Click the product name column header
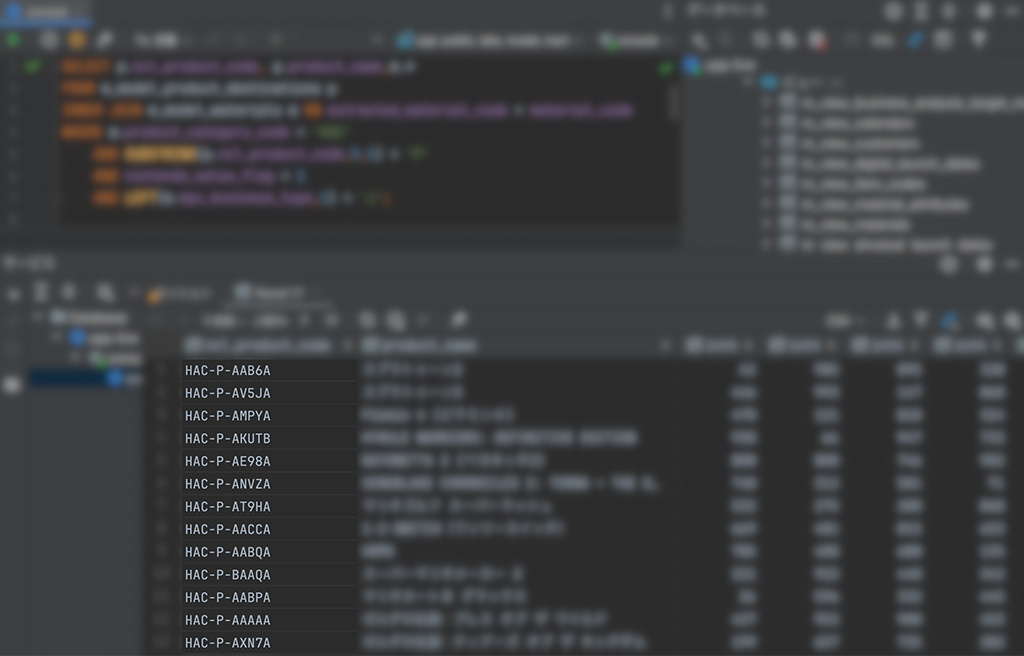Screen dimensions: 1024x656 click(x=420, y=345)
